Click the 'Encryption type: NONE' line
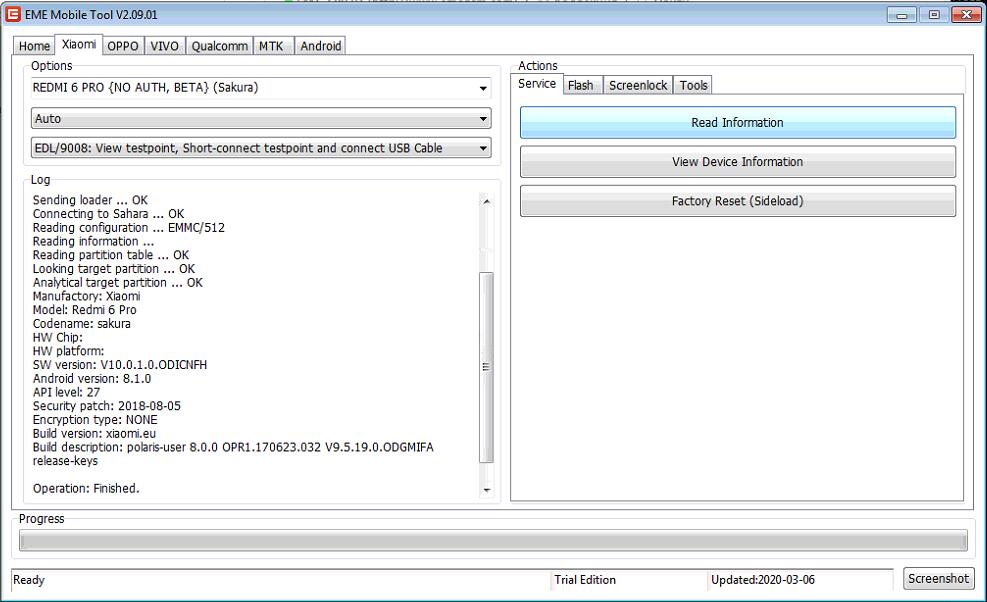 click(95, 420)
